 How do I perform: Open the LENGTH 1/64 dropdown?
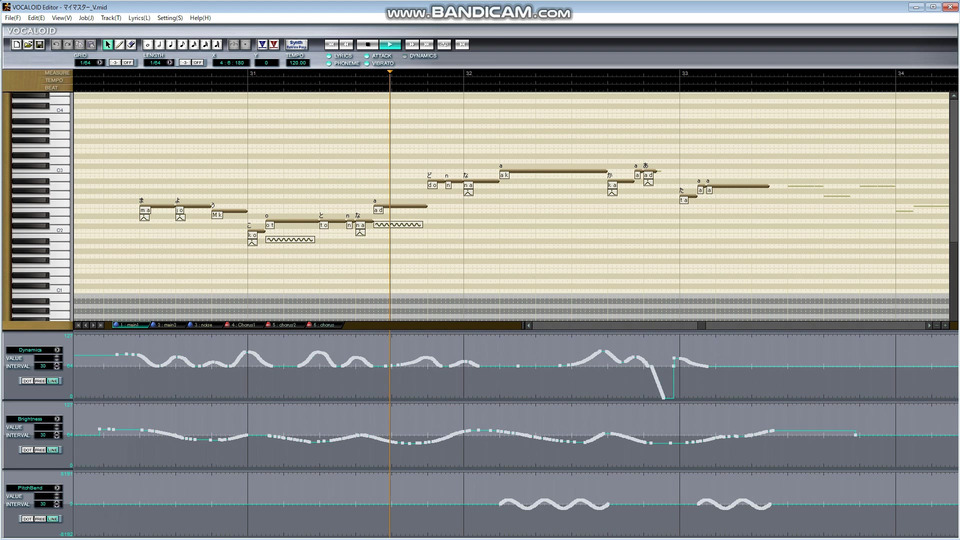(x=170, y=62)
